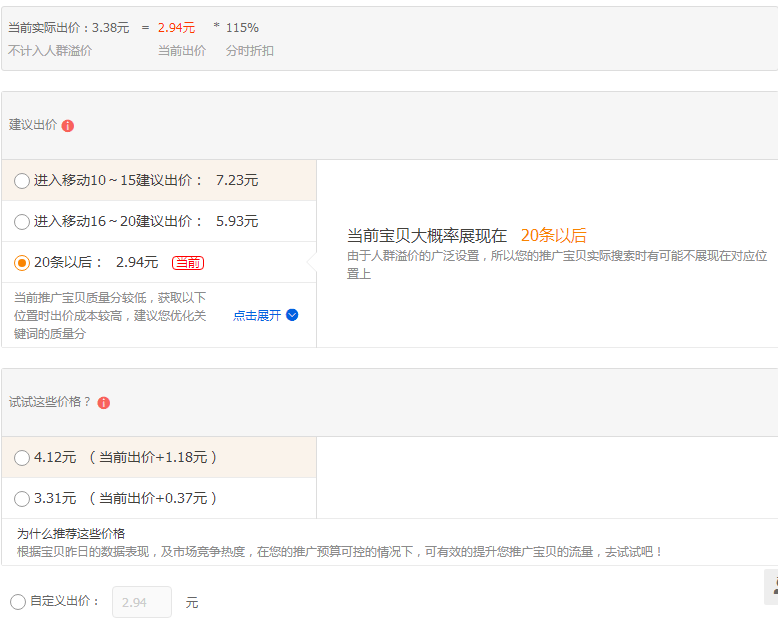Click the 试试这些价格？ section header
The height and width of the screenshot is (635, 778).
point(50,402)
